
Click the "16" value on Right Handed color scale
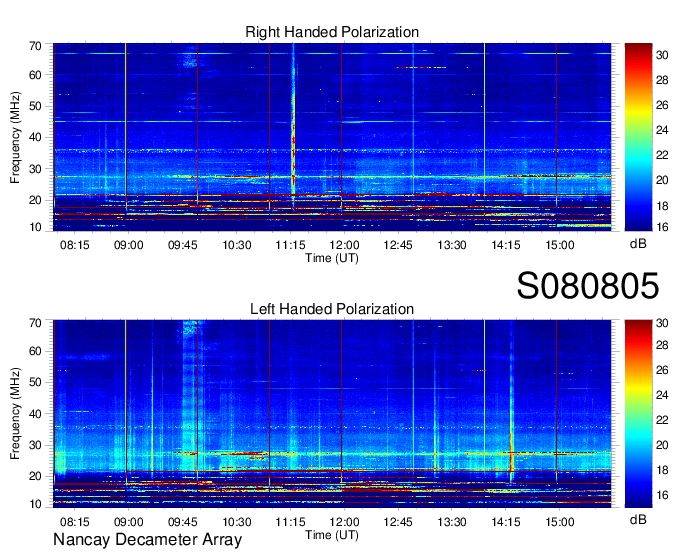tap(662, 226)
